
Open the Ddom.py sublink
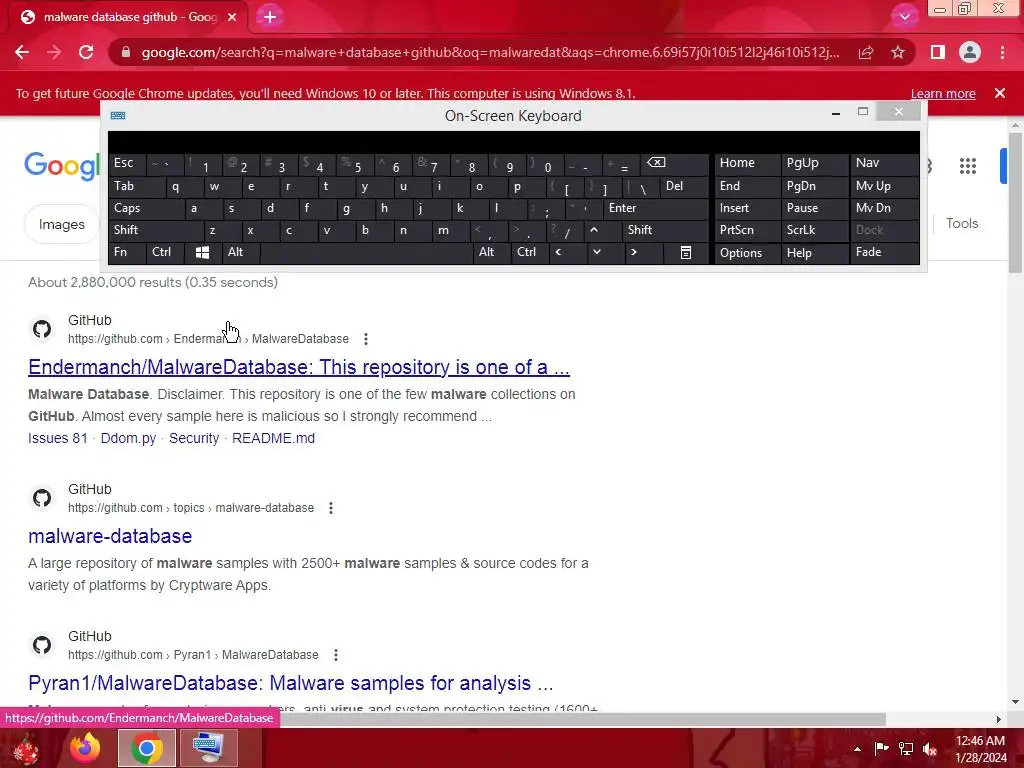[x=128, y=438]
